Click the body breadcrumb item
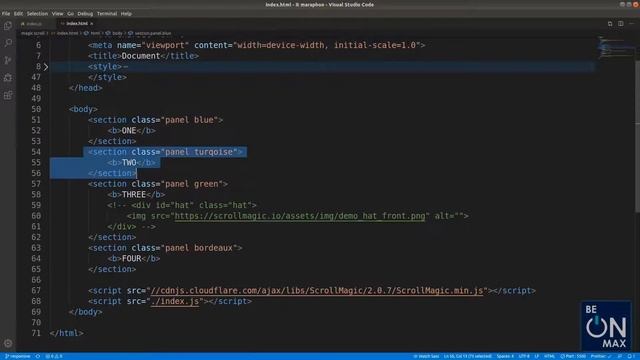This screenshot has width=640, height=360. point(117,33)
